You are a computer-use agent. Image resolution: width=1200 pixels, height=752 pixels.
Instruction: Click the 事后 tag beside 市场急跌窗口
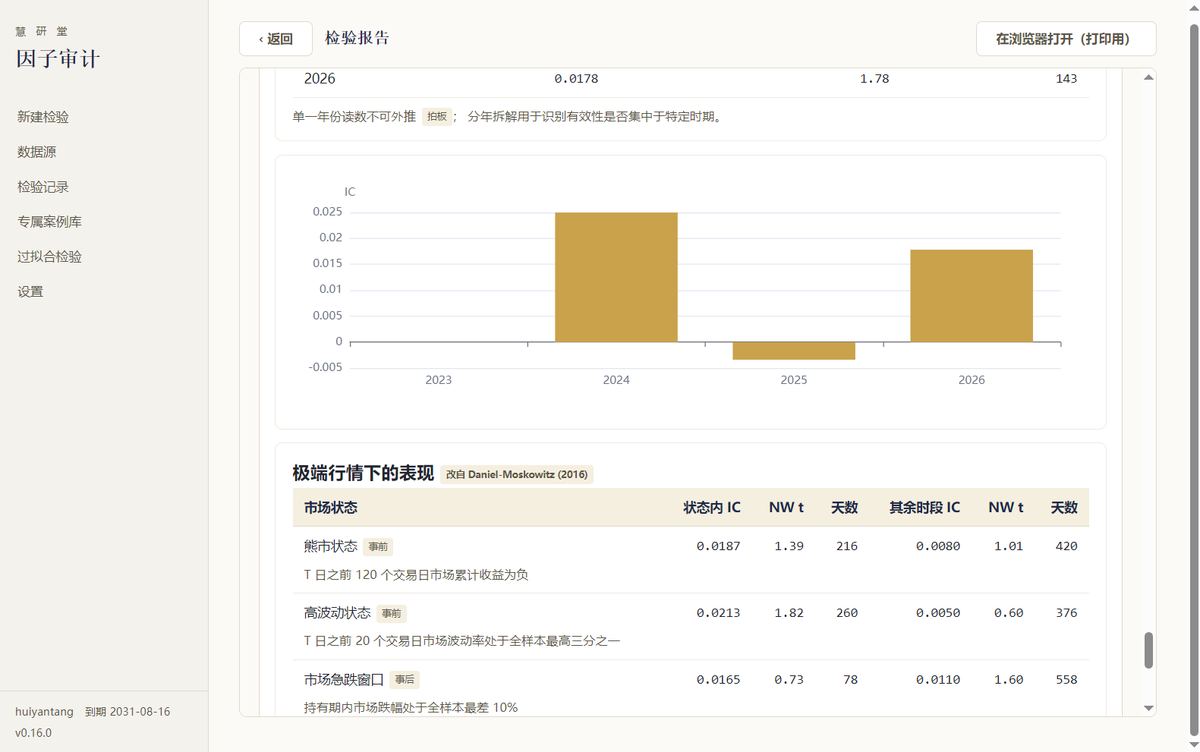405,680
